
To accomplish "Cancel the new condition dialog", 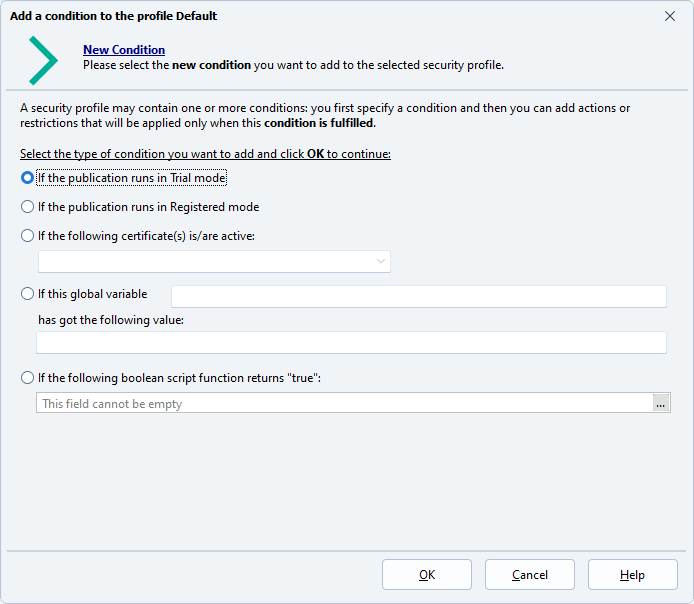I will pyautogui.click(x=530, y=575).
